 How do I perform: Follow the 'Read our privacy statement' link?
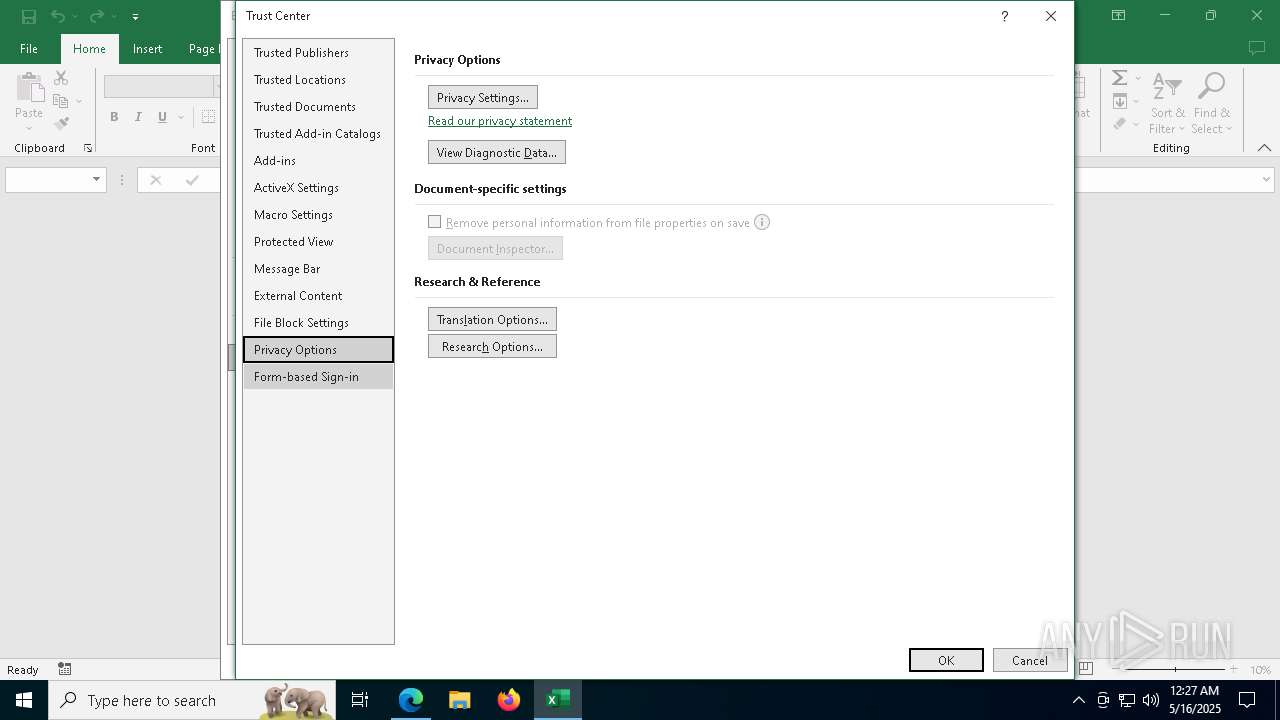click(500, 121)
